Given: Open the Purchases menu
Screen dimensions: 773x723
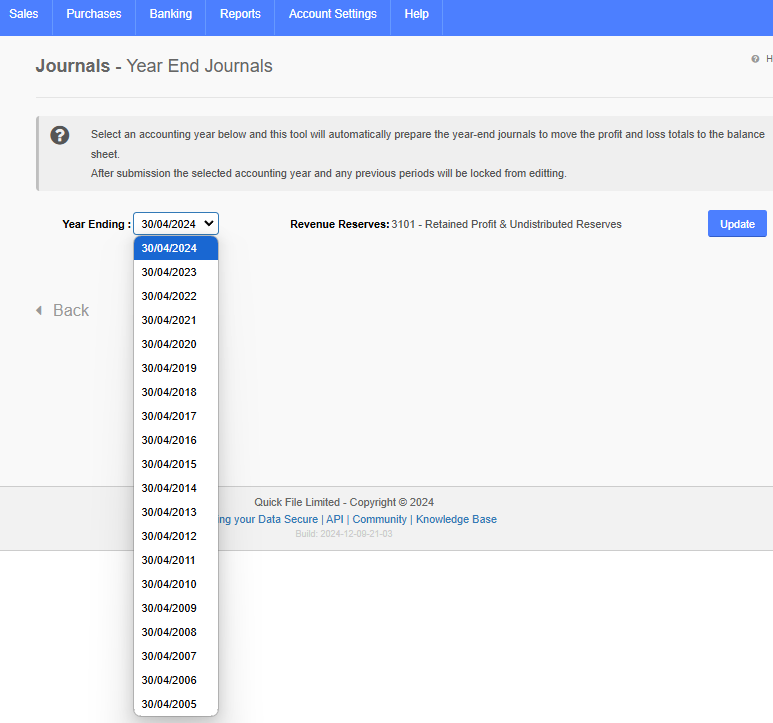Looking at the screenshot, I should click(94, 14).
